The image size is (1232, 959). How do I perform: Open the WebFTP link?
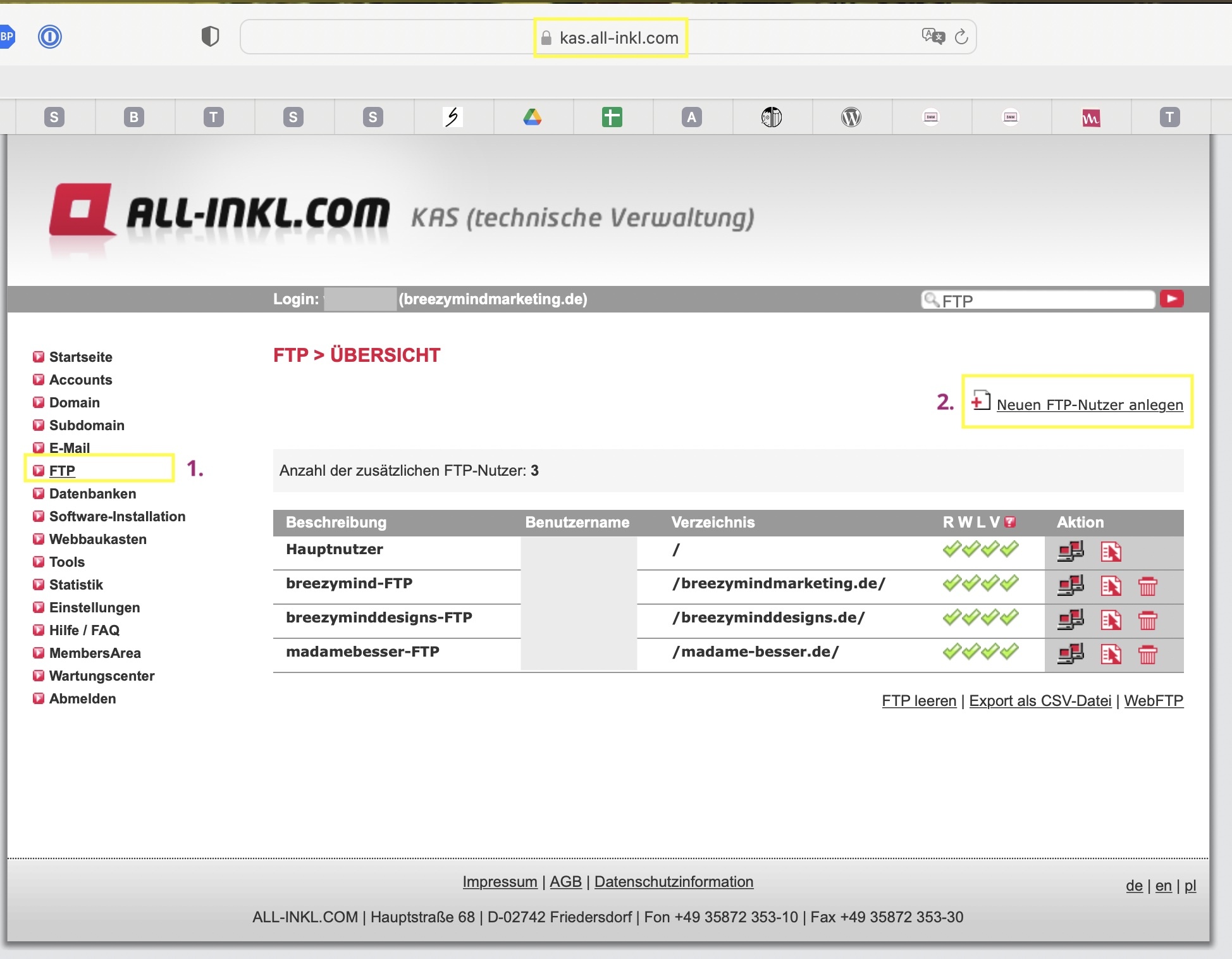tap(1154, 701)
